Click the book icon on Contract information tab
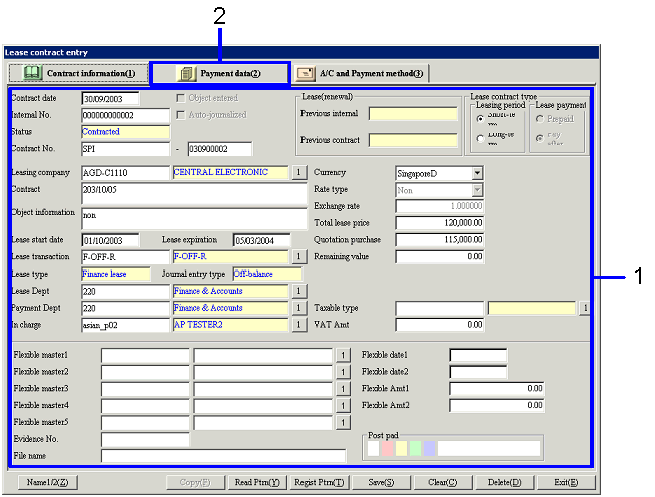 tap(32, 73)
